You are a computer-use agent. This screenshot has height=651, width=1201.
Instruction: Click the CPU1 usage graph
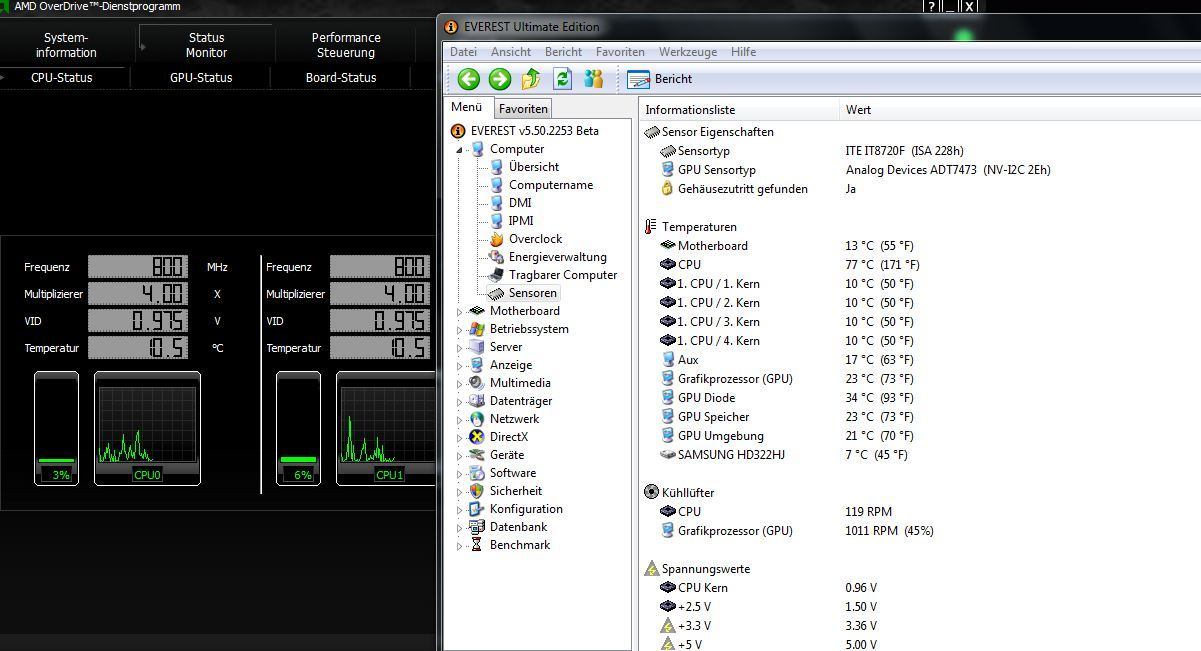(387, 428)
